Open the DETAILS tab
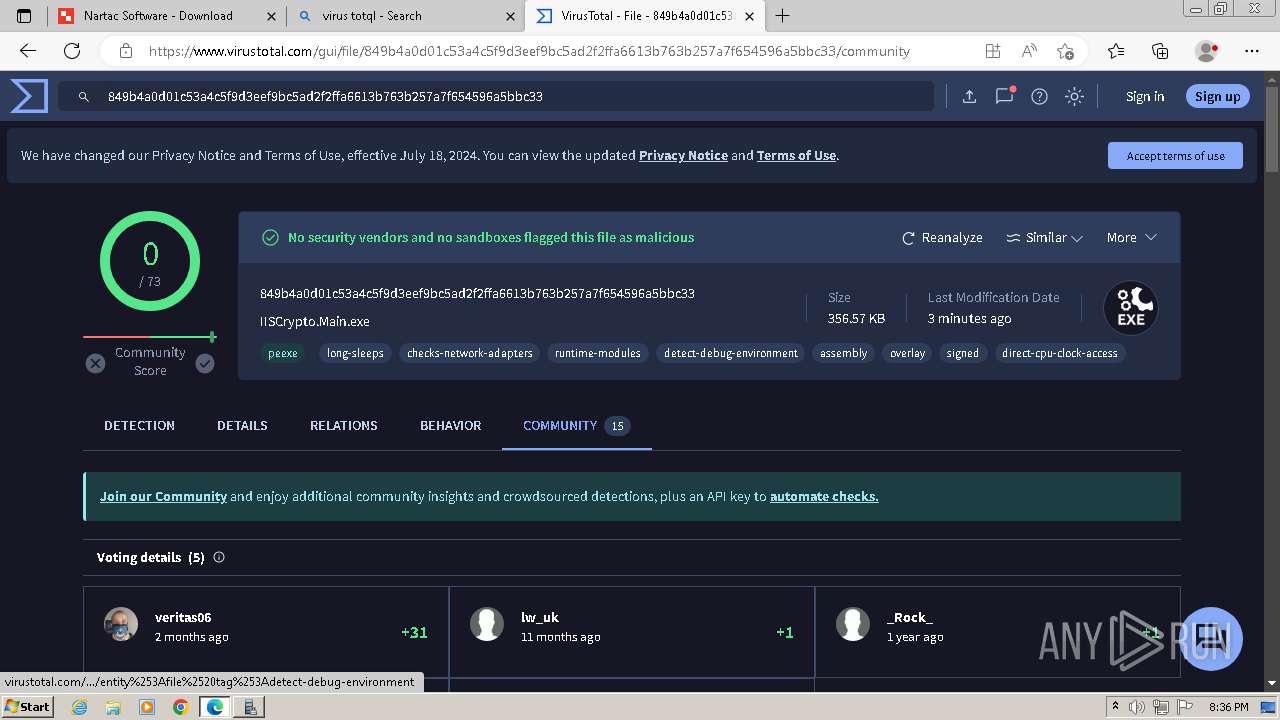This screenshot has width=1280, height=720. pyautogui.click(x=242, y=426)
